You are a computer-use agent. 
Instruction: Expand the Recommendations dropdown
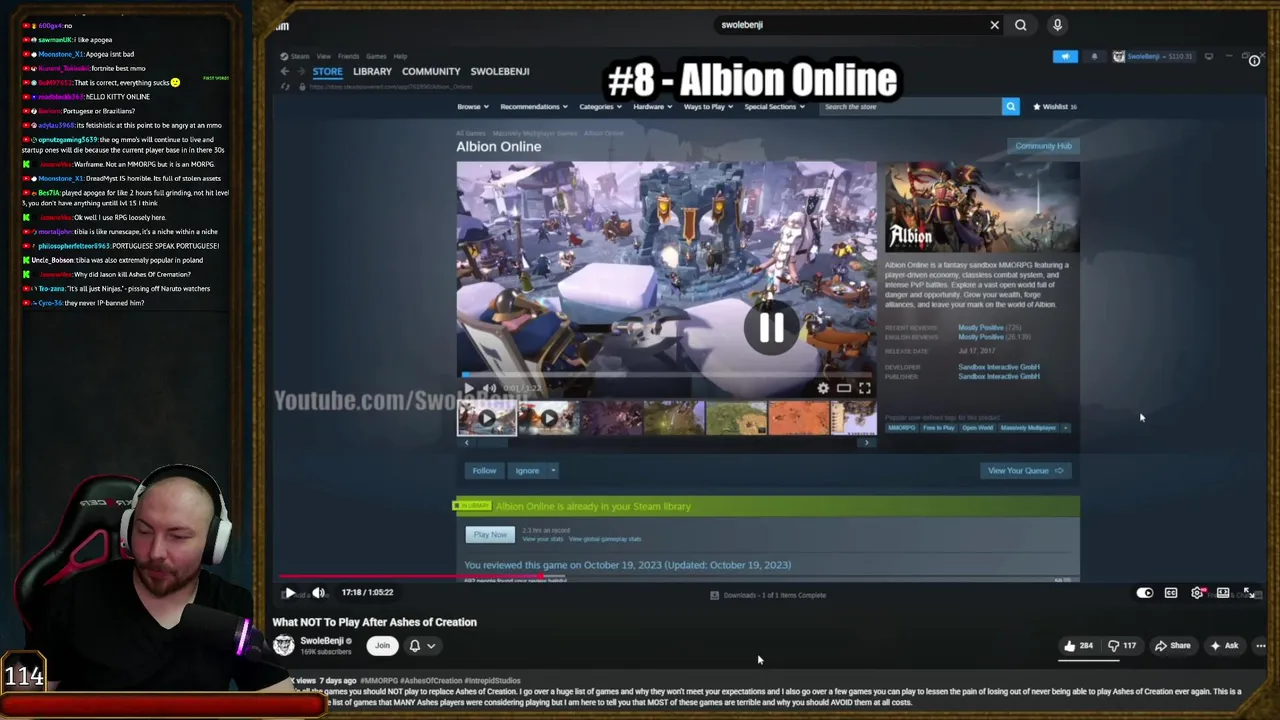click(x=533, y=107)
